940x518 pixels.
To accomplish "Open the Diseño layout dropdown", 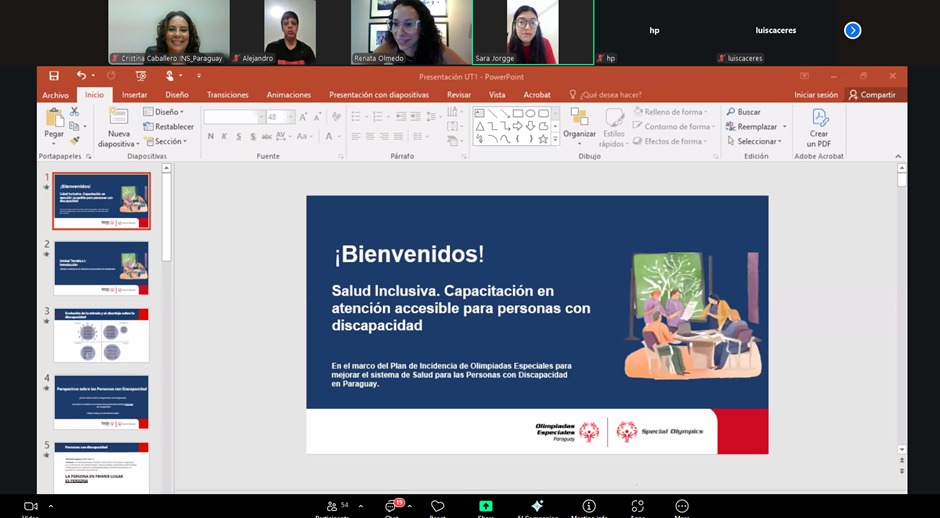I will [x=164, y=112].
